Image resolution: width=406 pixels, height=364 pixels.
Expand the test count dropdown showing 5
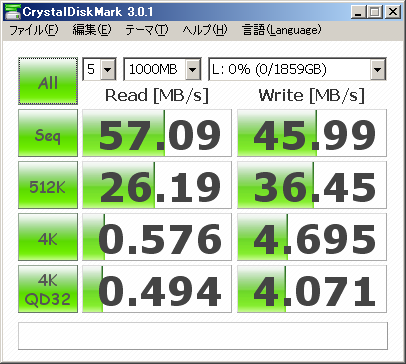108,69
